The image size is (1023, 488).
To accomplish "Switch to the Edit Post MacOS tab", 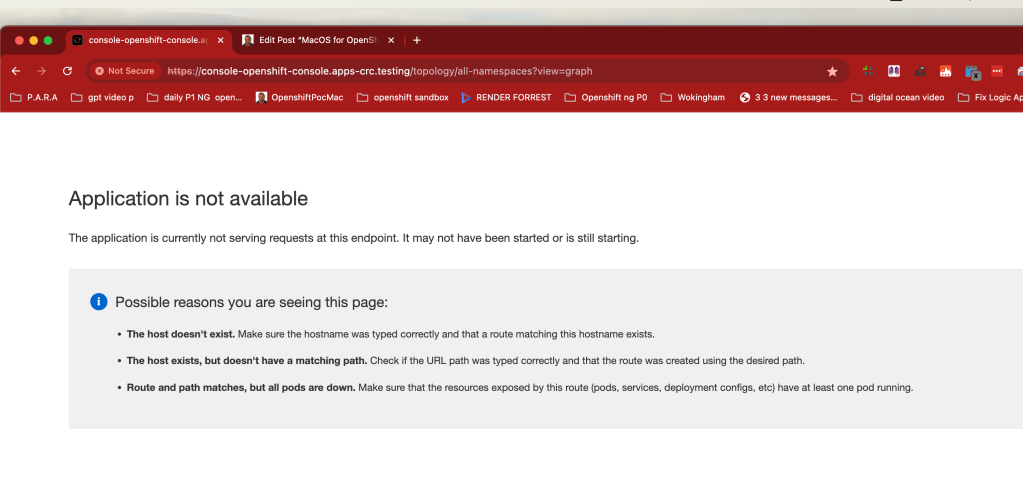I will (318, 40).
